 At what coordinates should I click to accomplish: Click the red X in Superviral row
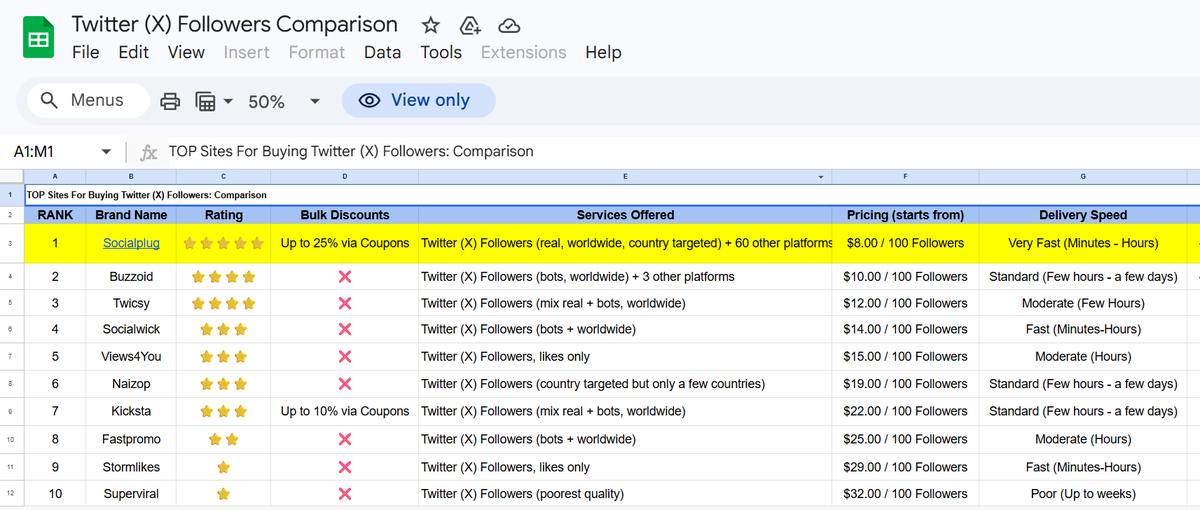point(345,494)
